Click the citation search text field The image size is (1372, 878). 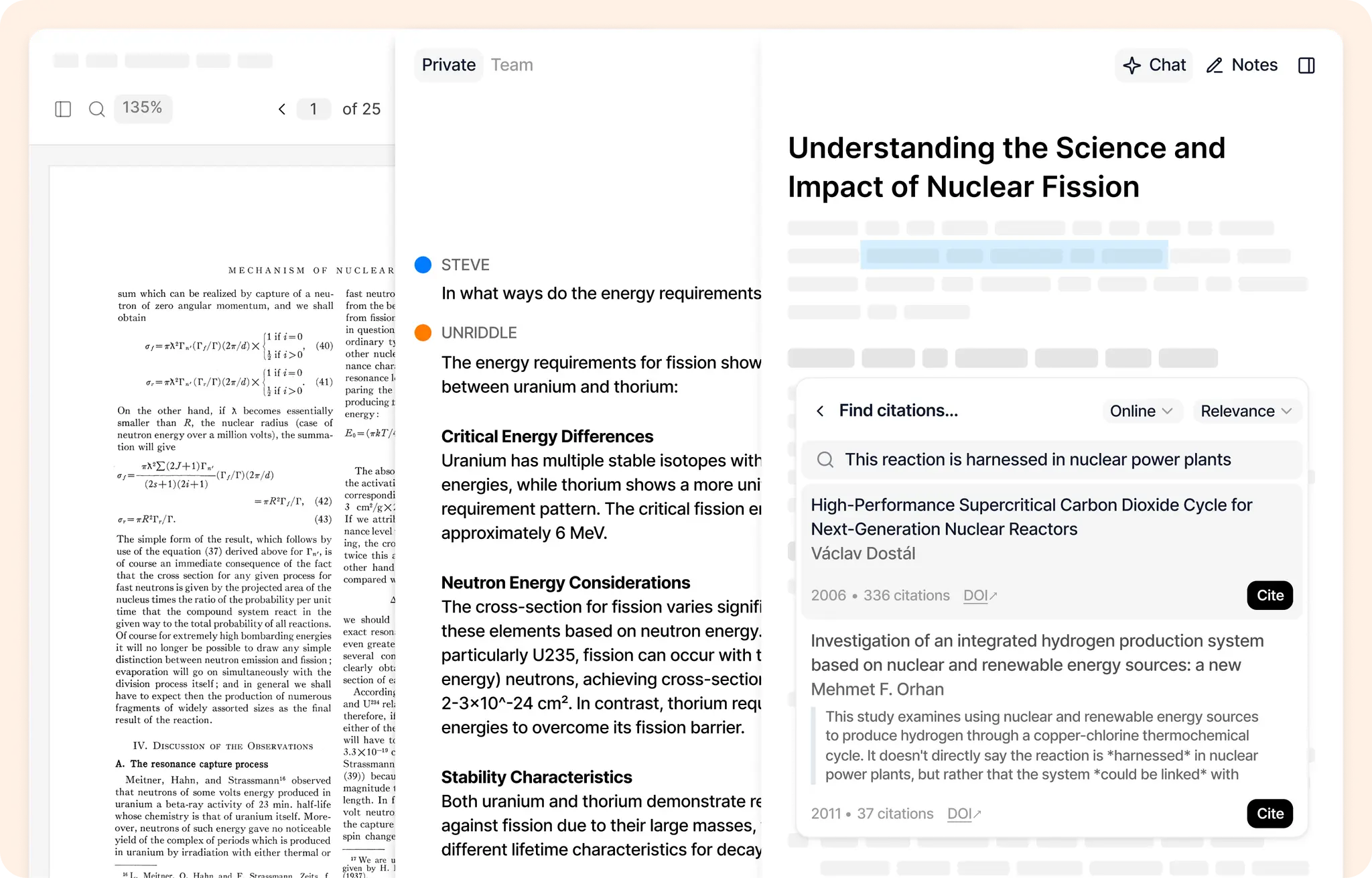(1037, 460)
